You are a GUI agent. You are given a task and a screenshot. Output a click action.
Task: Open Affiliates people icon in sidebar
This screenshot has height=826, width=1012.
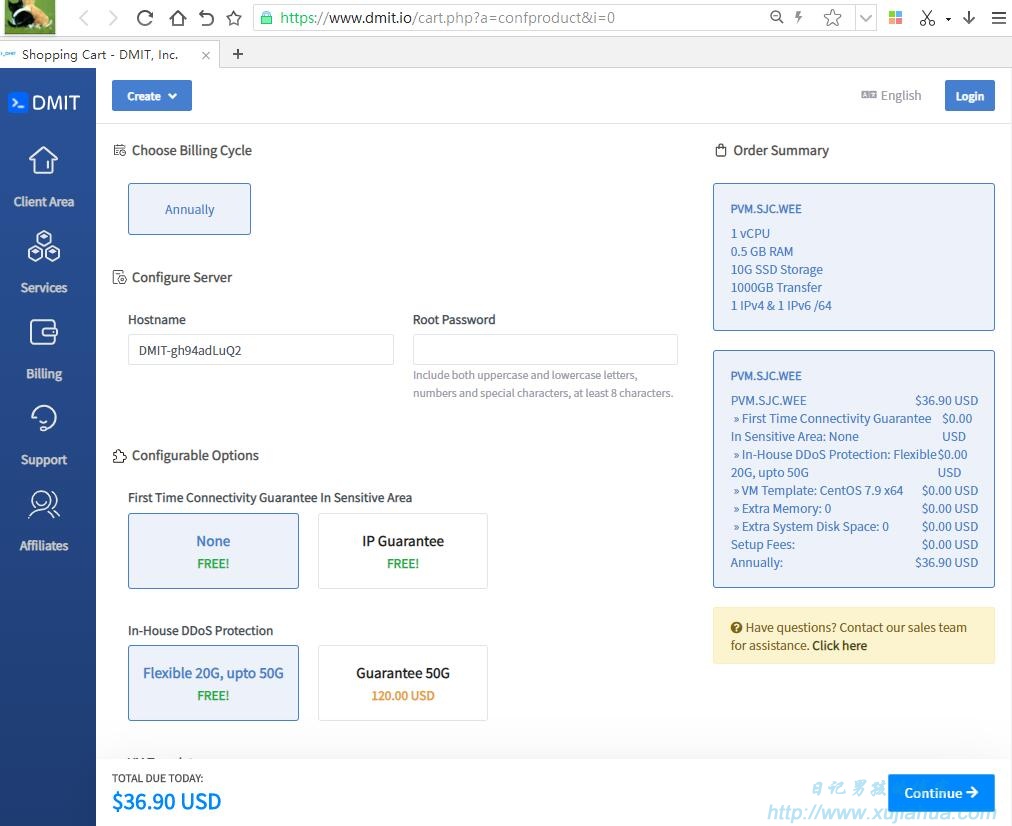click(x=43, y=504)
